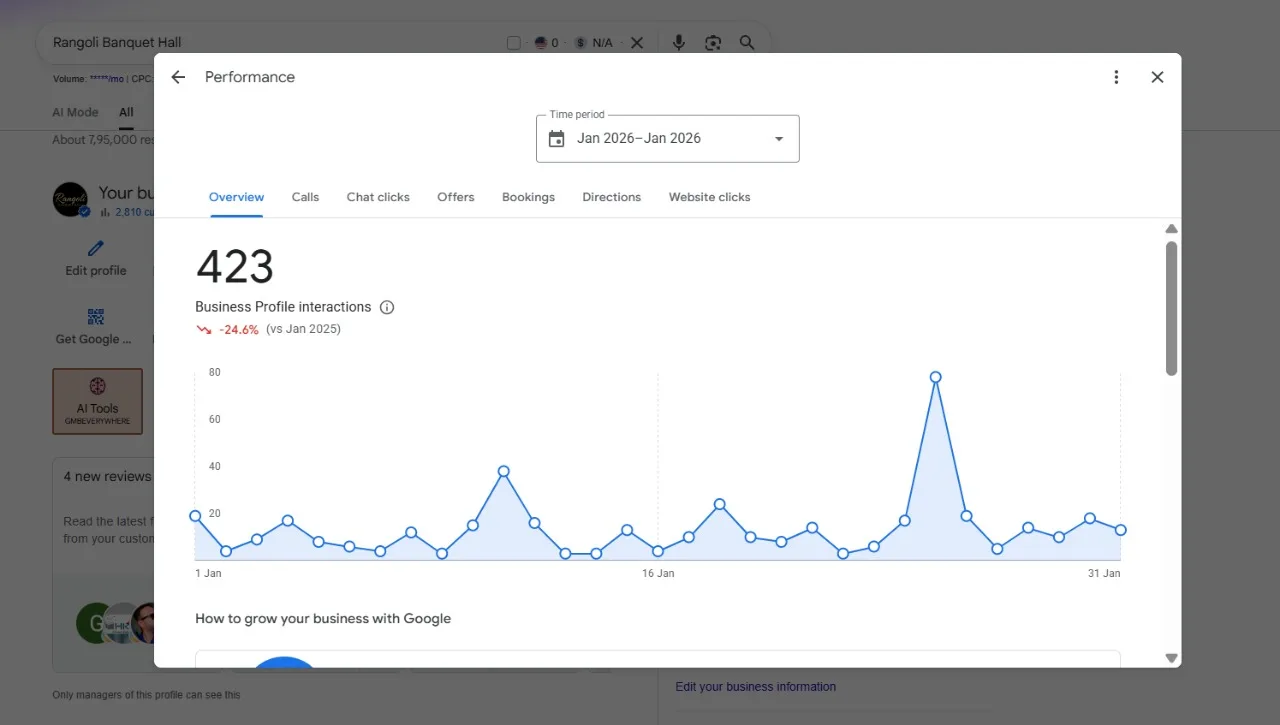Select the Directions tab
Screen dimensions: 1280x725
(x=612, y=197)
